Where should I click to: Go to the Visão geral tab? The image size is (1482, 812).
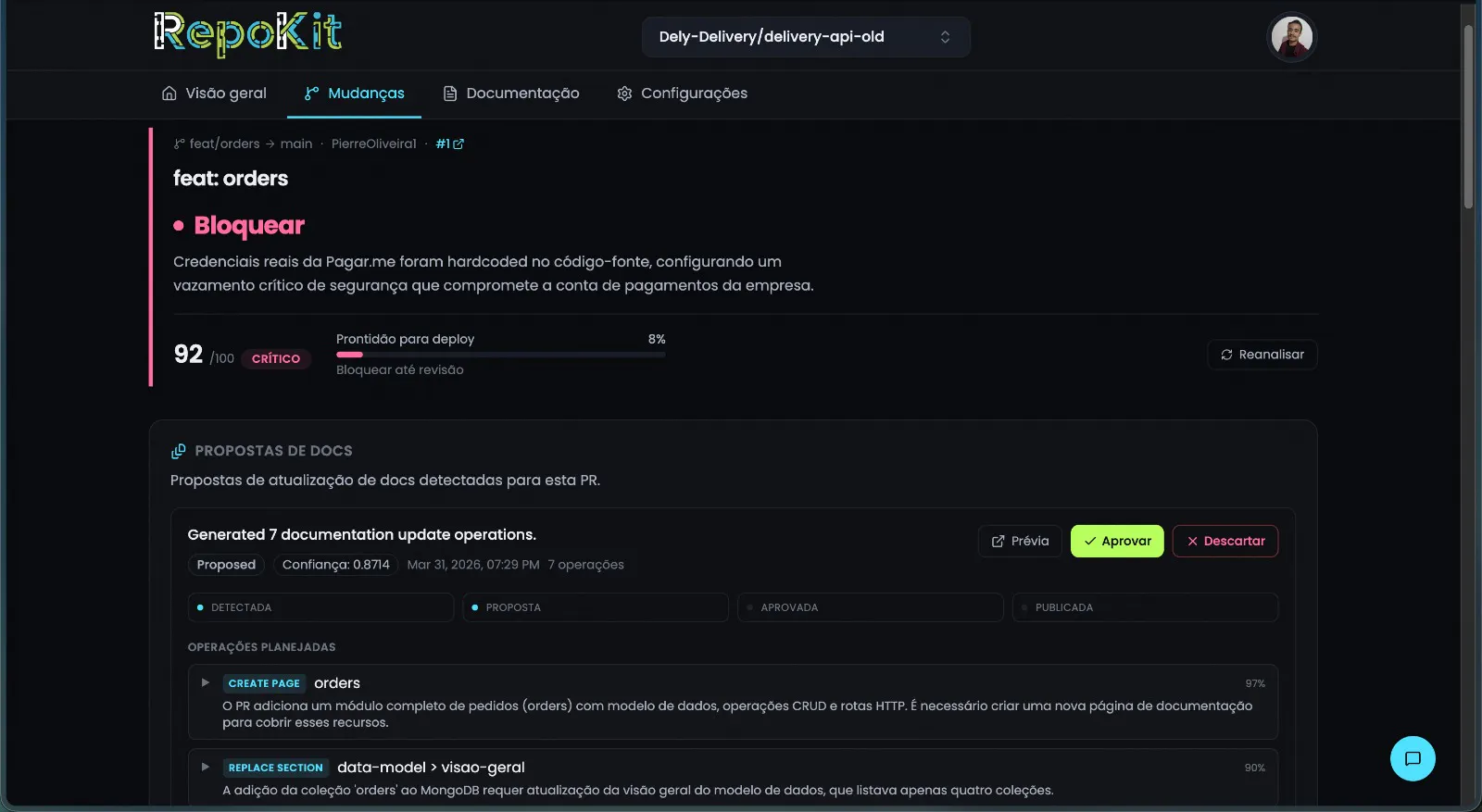[214, 94]
